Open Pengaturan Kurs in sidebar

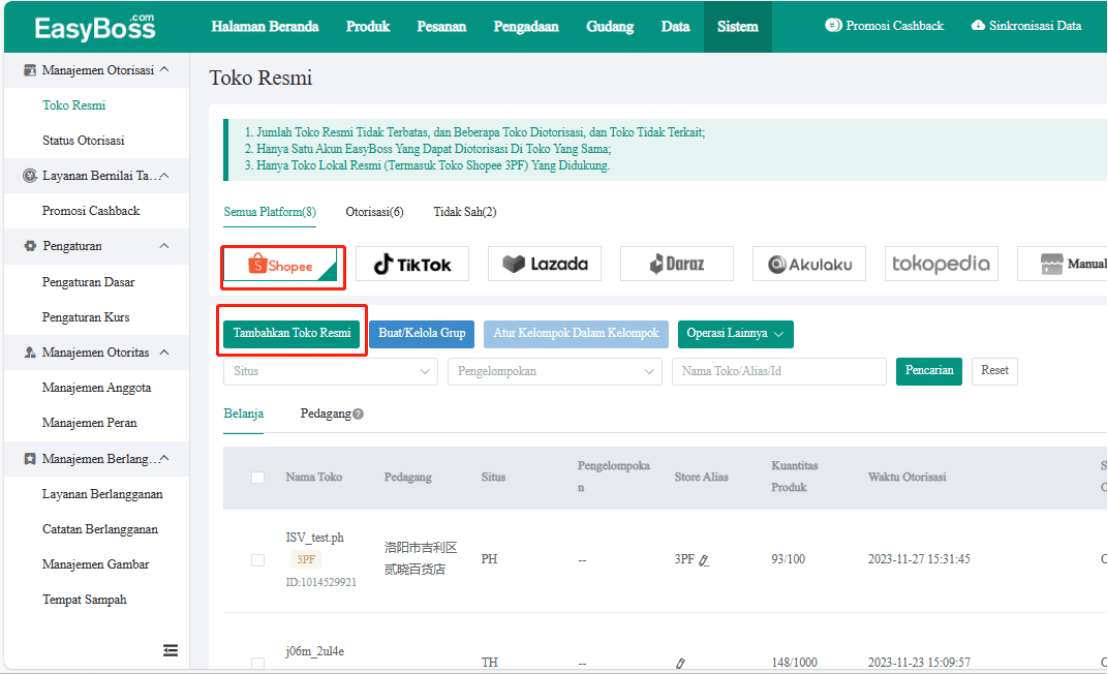[x=86, y=317]
